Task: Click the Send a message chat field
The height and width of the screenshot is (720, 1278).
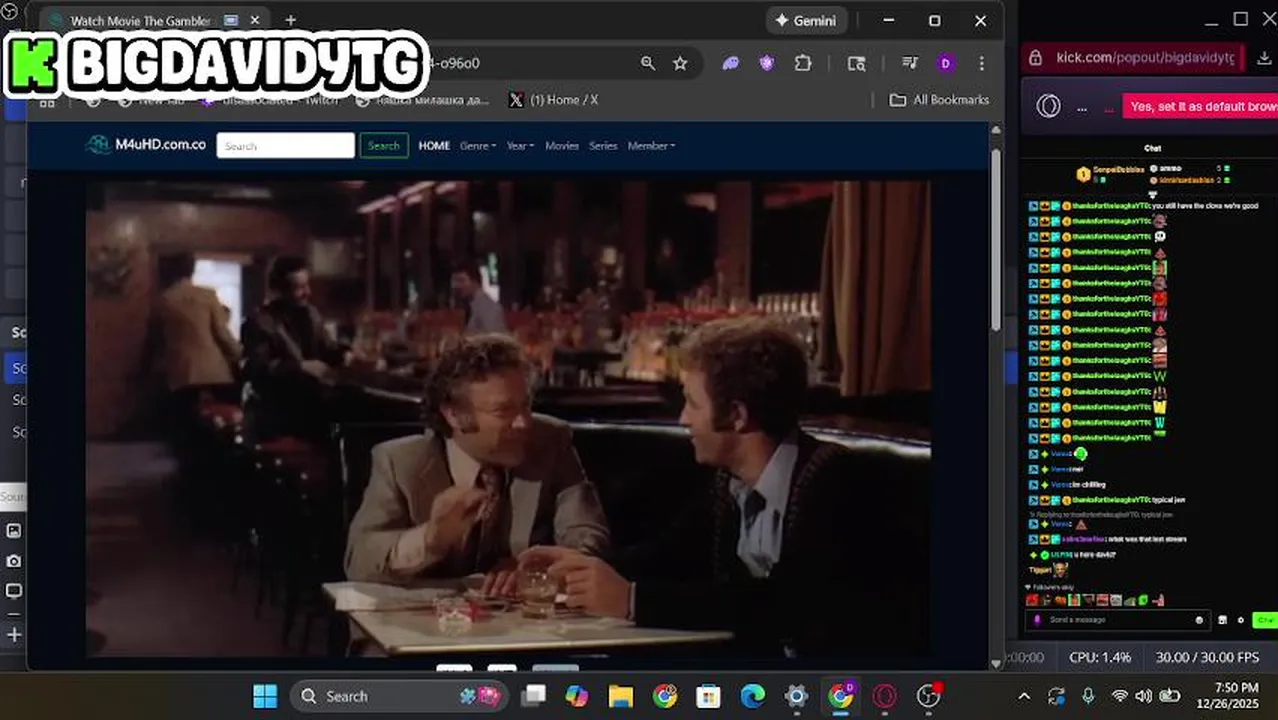Action: coord(1117,620)
